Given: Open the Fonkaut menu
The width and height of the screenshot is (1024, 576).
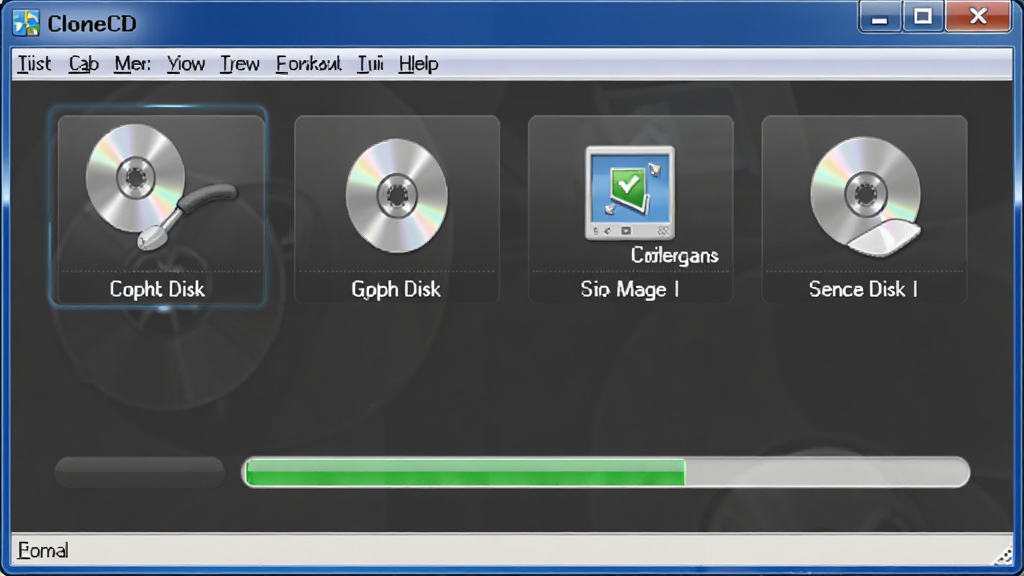Looking at the screenshot, I should 308,64.
